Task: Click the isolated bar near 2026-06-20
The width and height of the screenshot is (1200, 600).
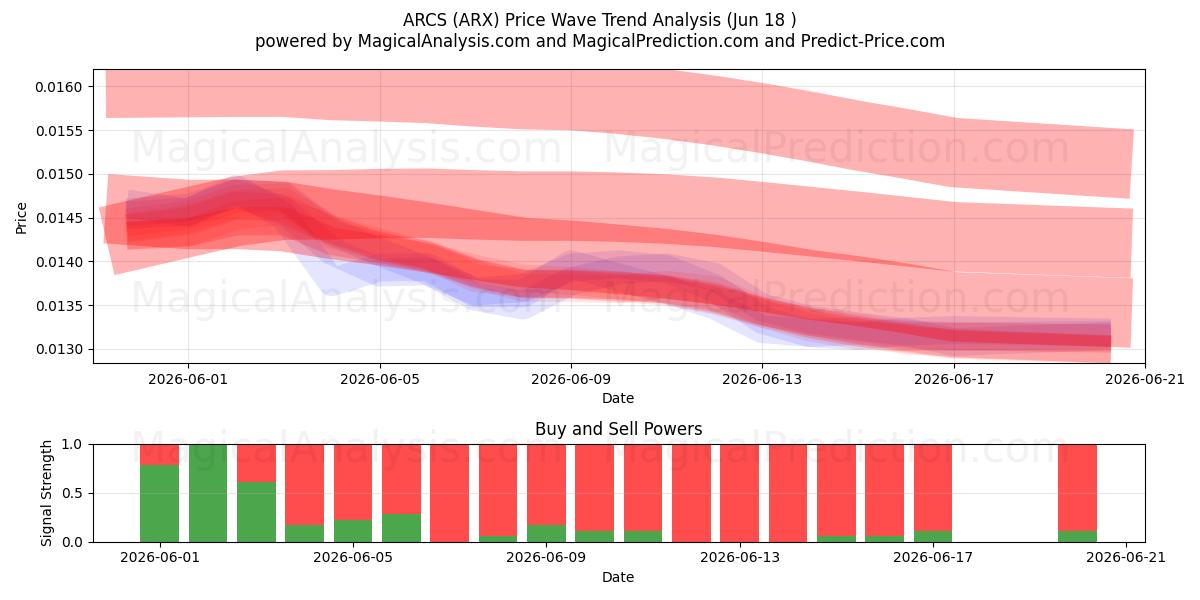Action: pos(1078,493)
